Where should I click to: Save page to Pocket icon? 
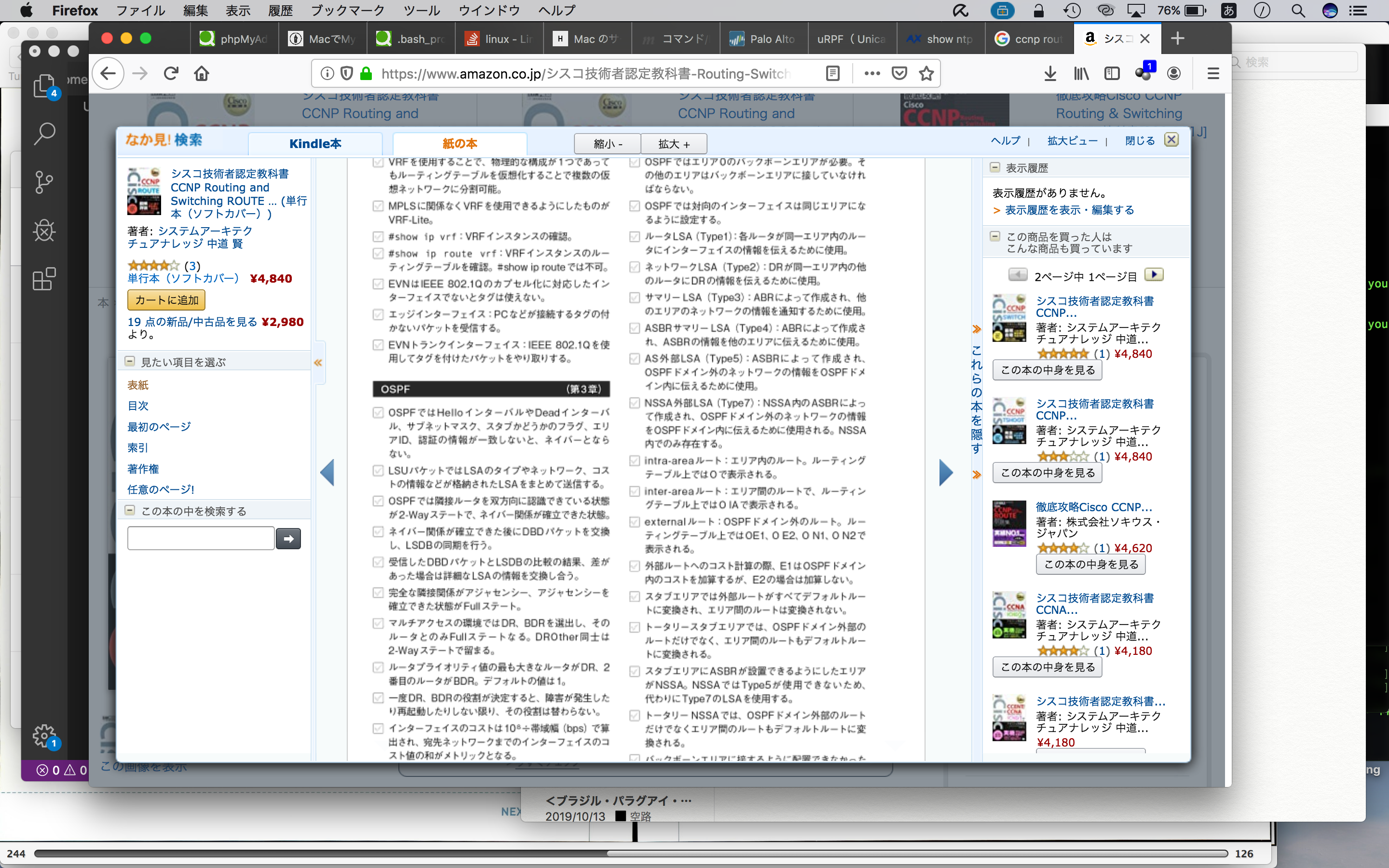[899, 73]
